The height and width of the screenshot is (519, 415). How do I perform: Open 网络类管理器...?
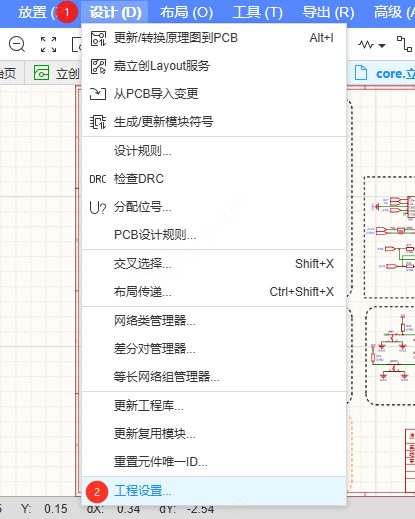pos(214,321)
